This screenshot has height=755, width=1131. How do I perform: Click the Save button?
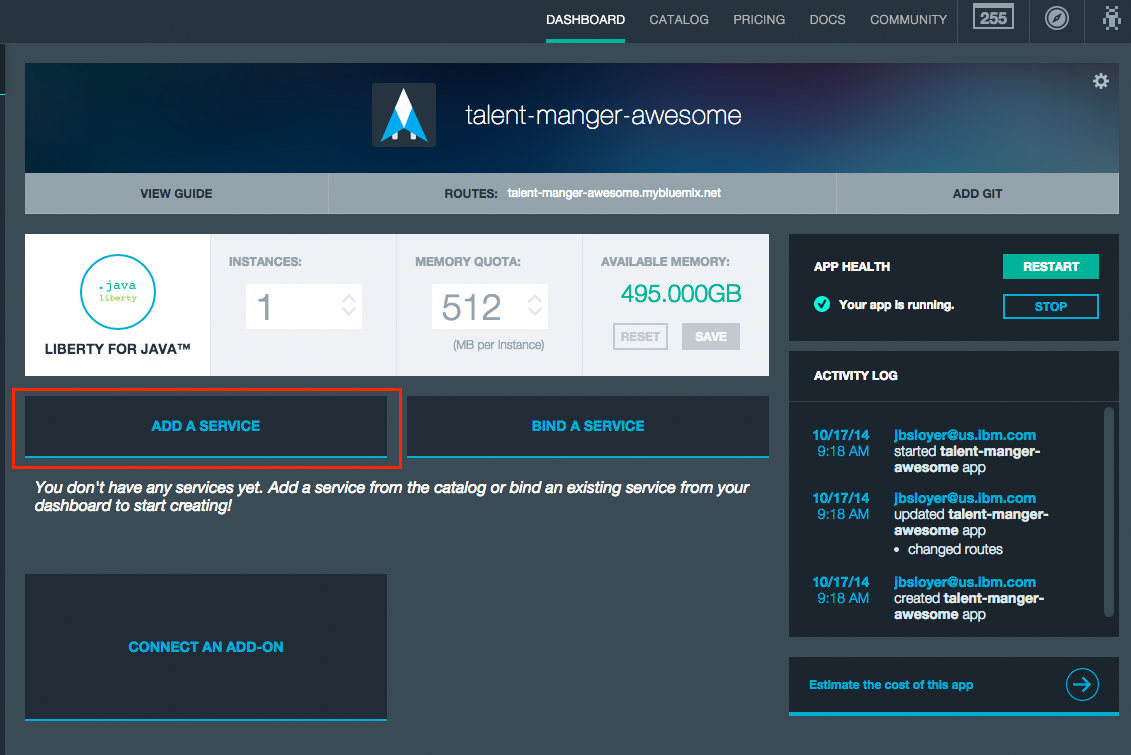pyautogui.click(x=710, y=337)
